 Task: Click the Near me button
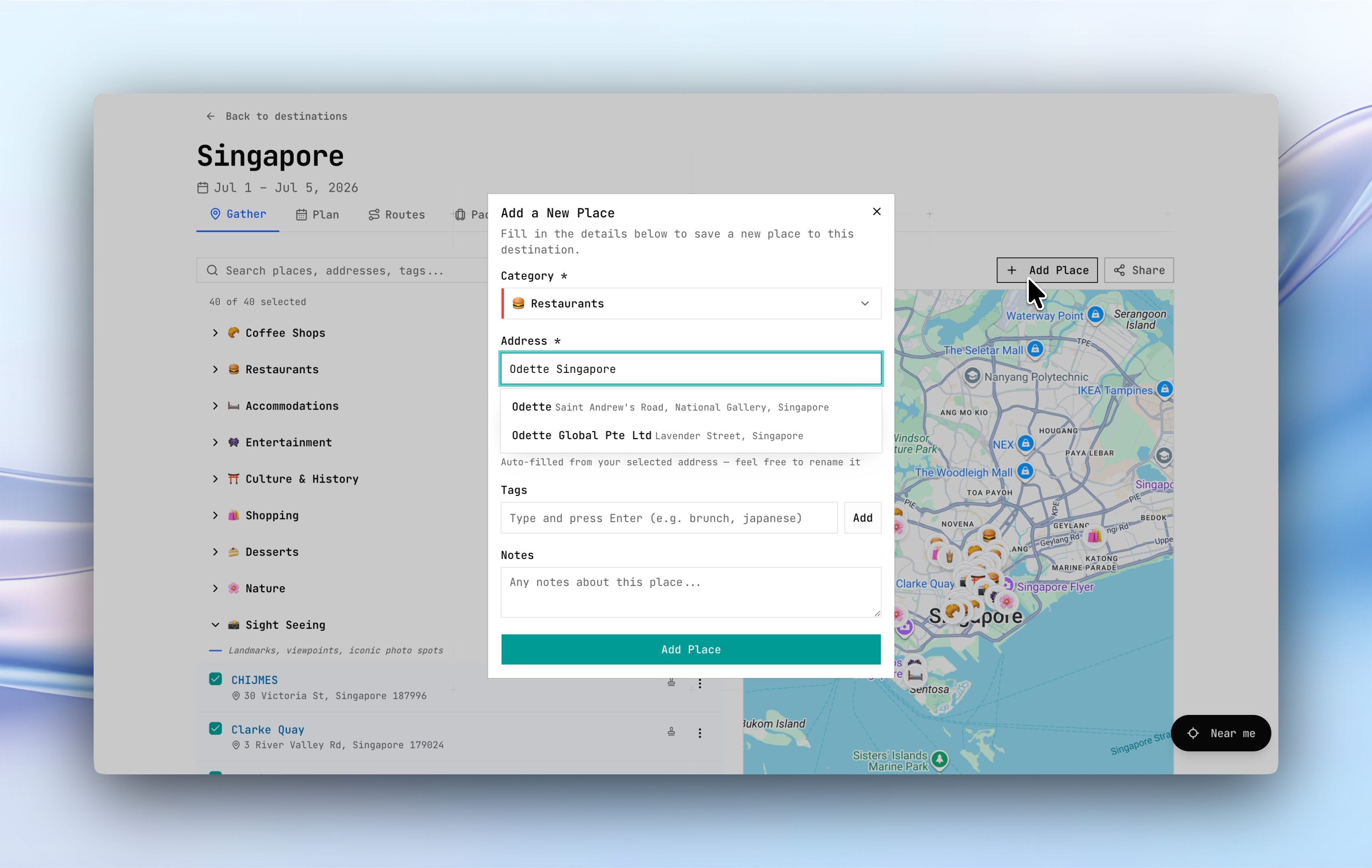[1220, 733]
